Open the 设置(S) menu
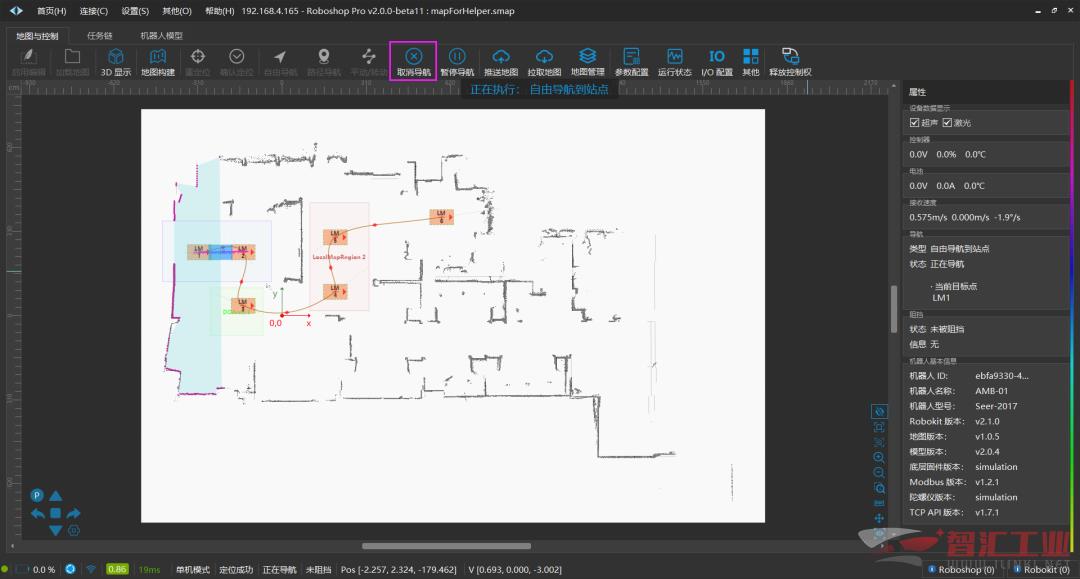Viewport: 1080px width, 579px height. (x=135, y=11)
